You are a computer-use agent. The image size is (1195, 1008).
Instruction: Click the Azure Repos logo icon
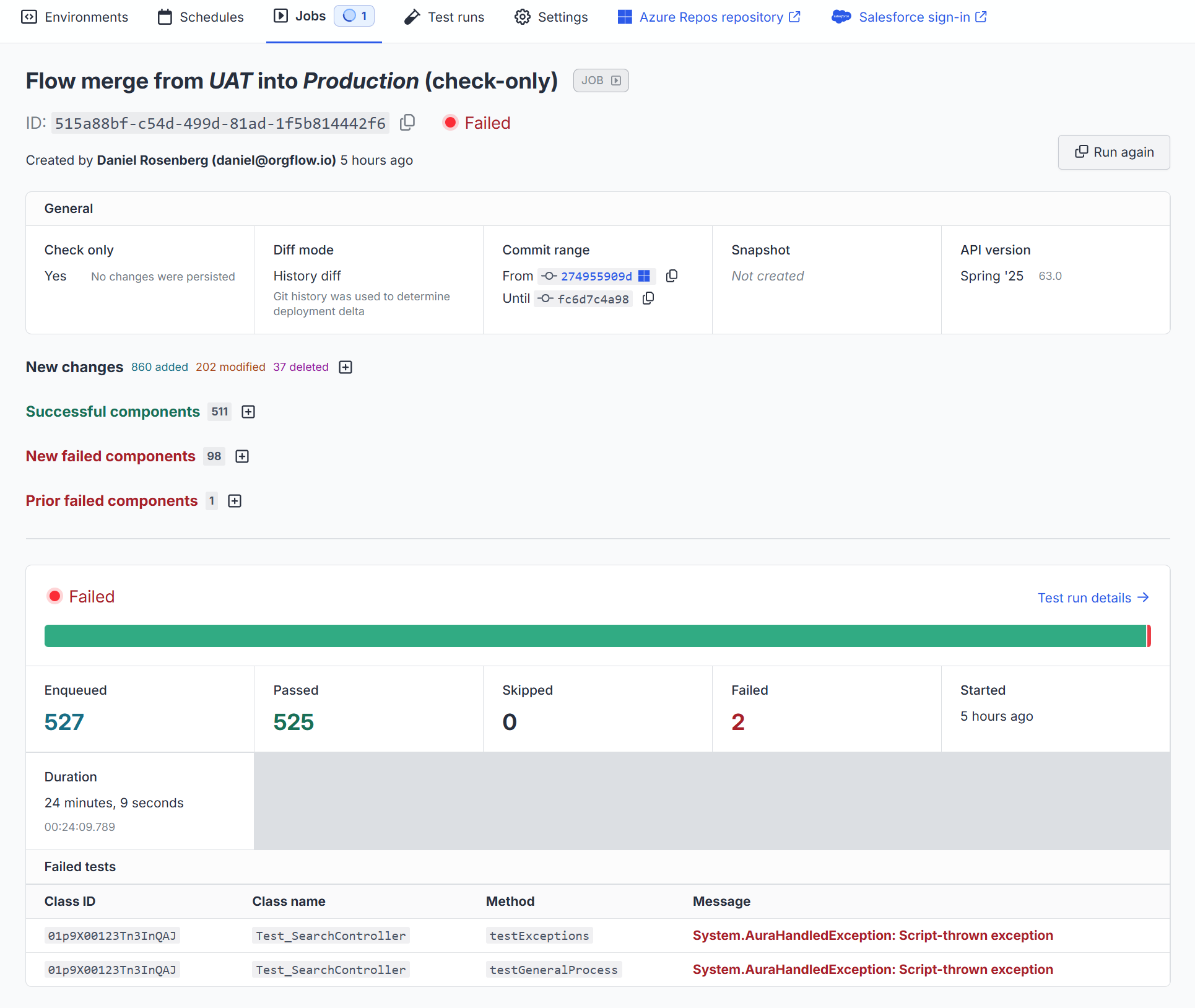(x=625, y=17)
